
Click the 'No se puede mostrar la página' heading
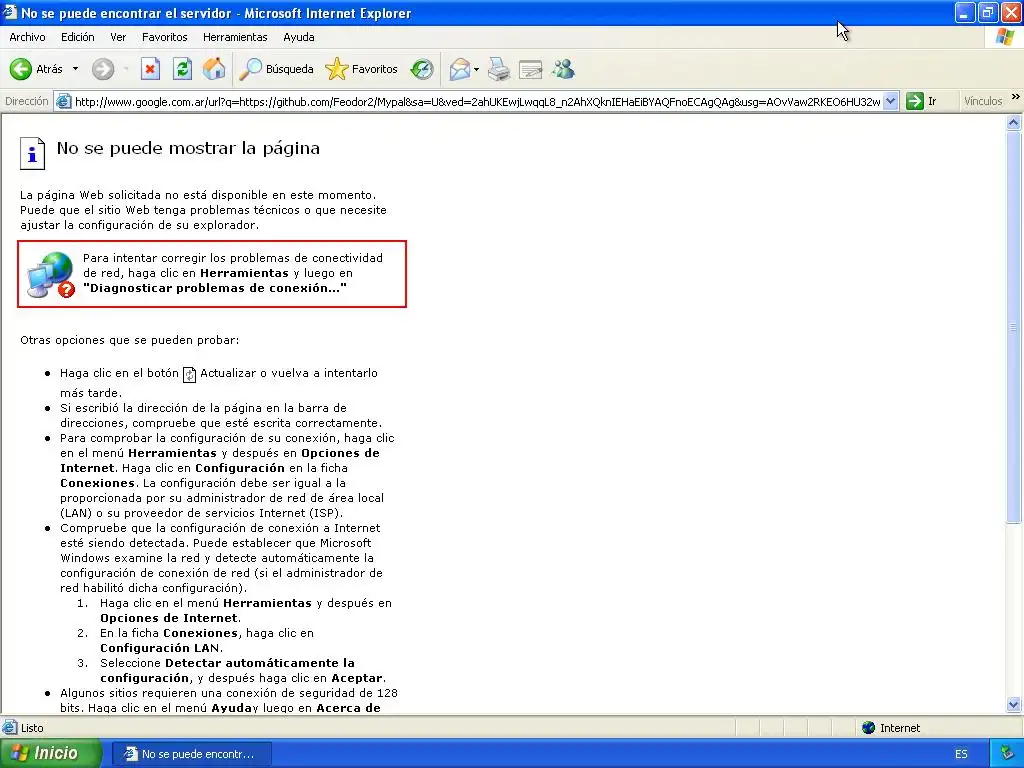point(188,148)
